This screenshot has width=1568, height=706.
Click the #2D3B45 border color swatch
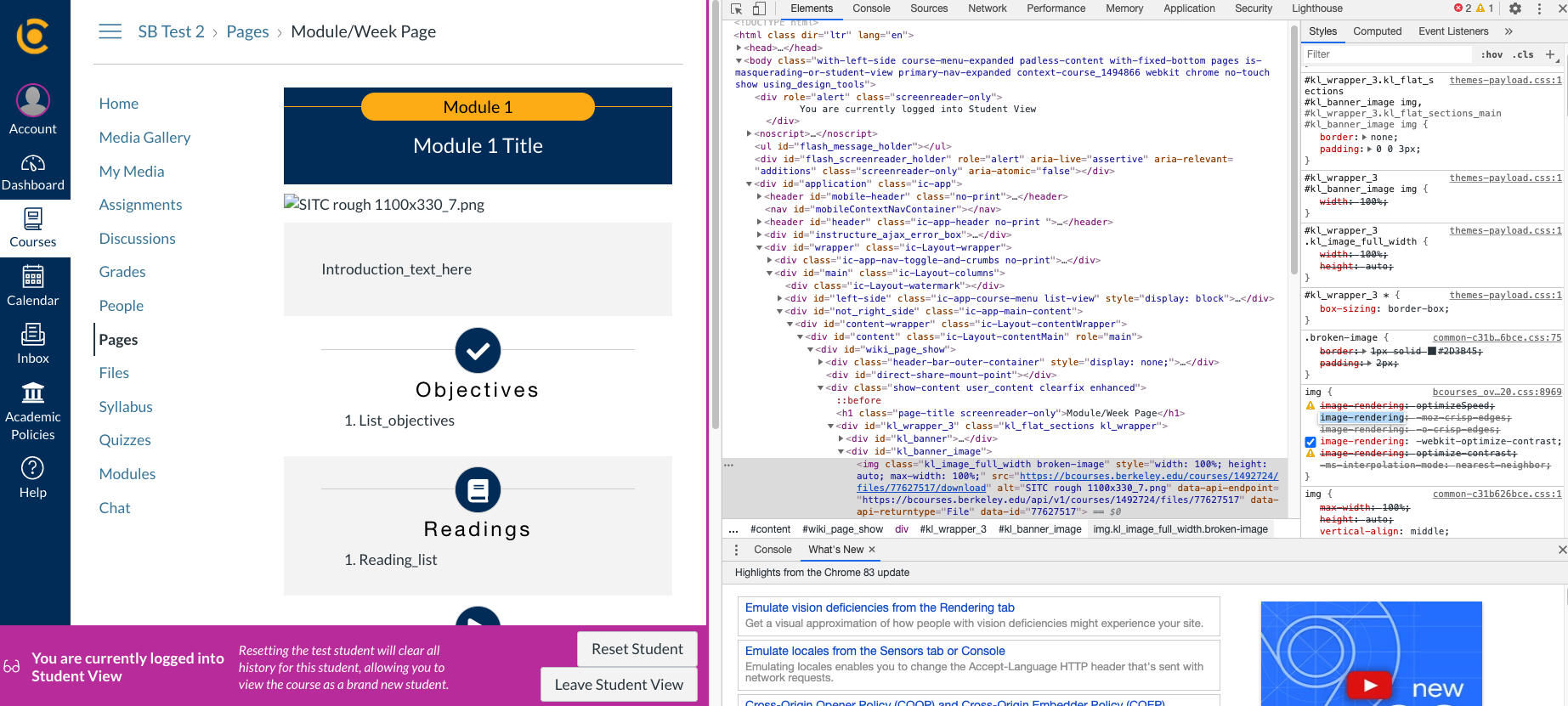click(x=1431, y=351)
